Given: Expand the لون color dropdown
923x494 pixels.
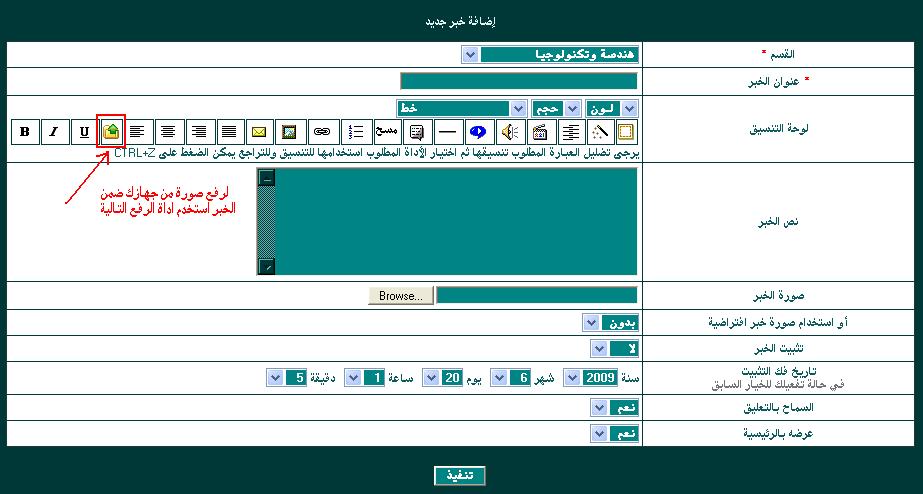Looking at the screenshot, I should [629, 108].
